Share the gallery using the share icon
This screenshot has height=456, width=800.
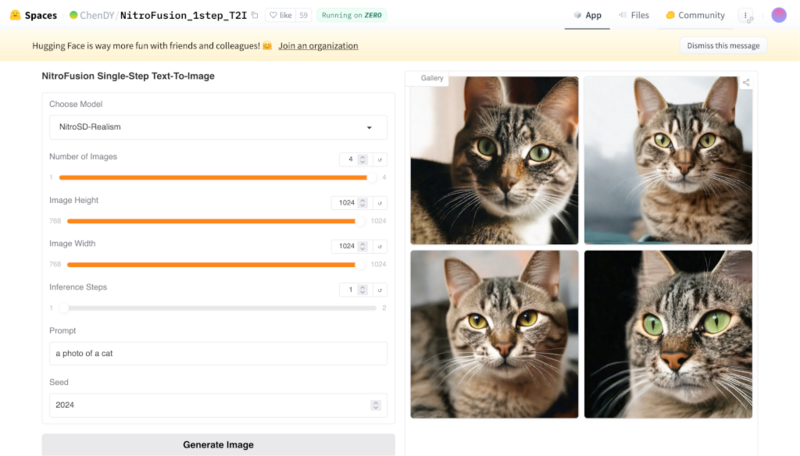point(746,82)
